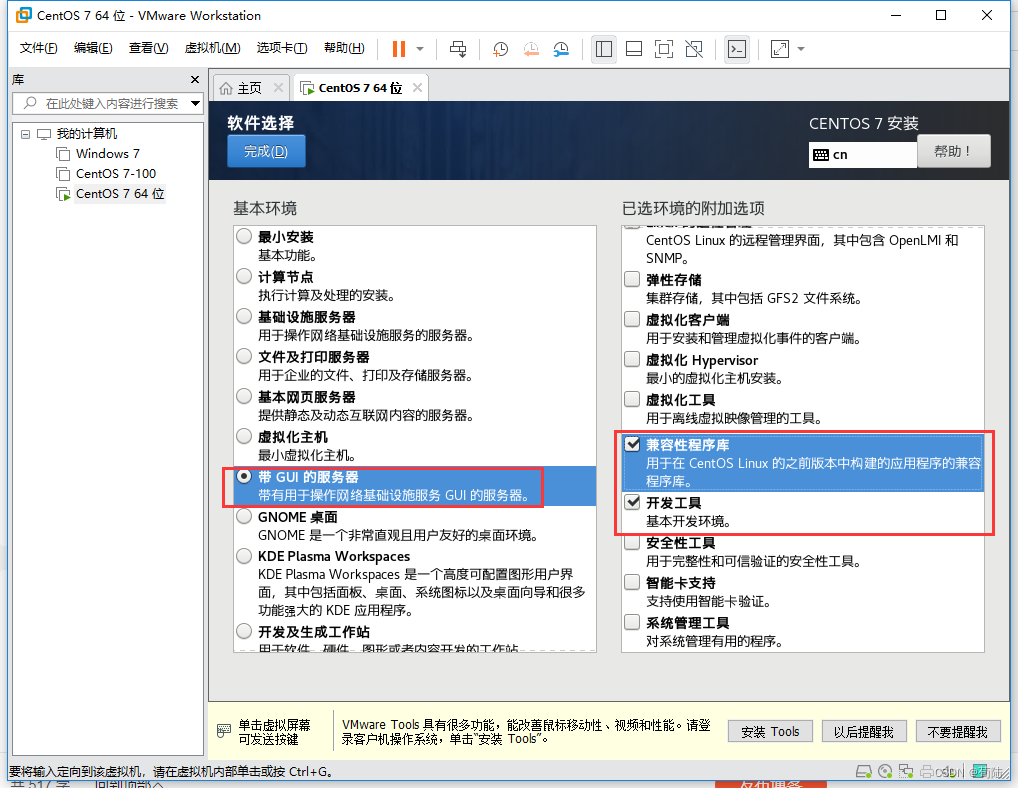Send Ctrl+Alt+Del to the guest

458,49
